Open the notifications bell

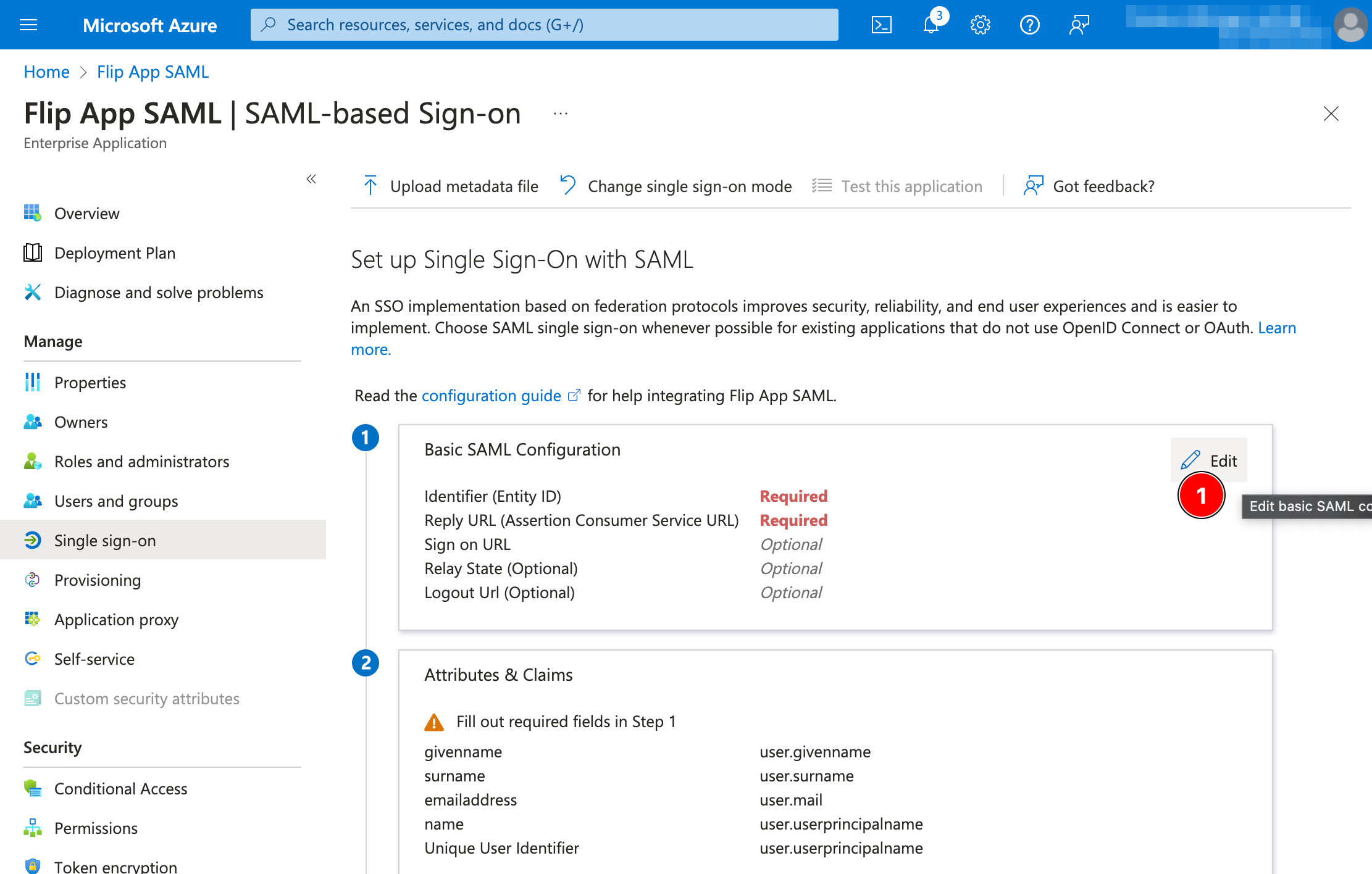click(931, 25)
